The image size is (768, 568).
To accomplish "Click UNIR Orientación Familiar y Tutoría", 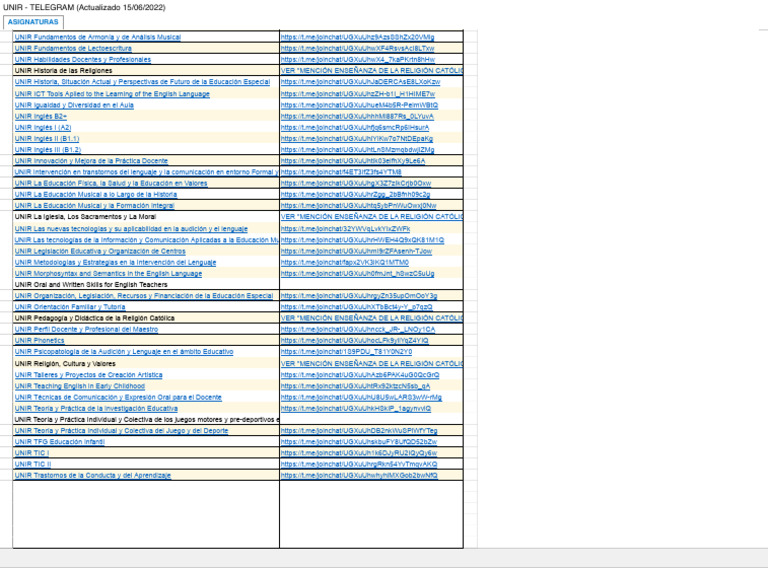I will [x=70, y=307].
